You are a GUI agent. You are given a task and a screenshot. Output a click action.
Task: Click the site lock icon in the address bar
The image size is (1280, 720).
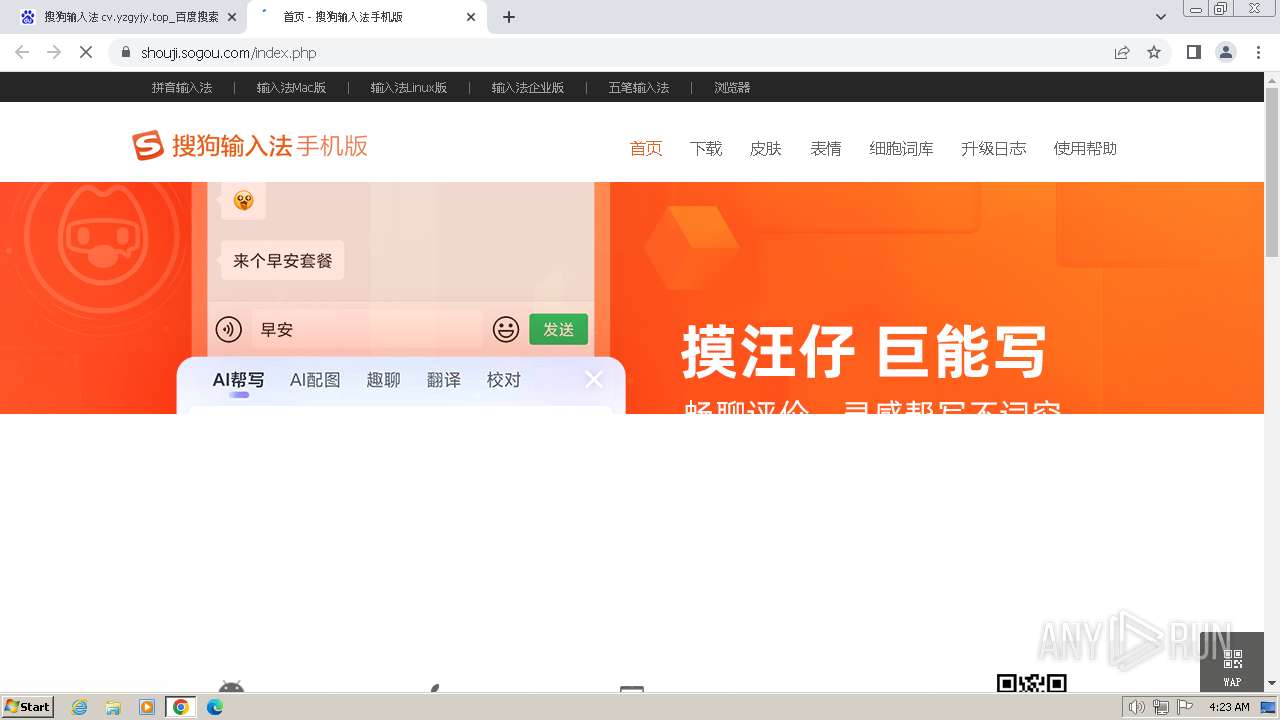coord(126,53)
